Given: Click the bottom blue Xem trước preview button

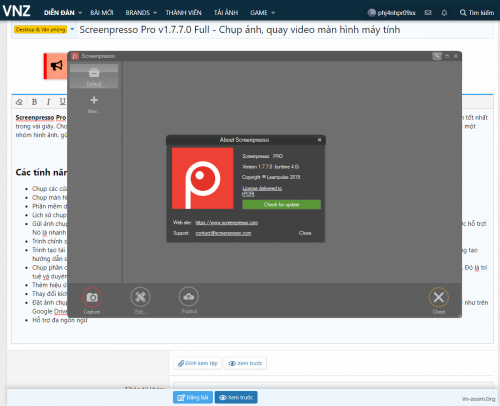Looking at the screenshot, I should [236, 397].
